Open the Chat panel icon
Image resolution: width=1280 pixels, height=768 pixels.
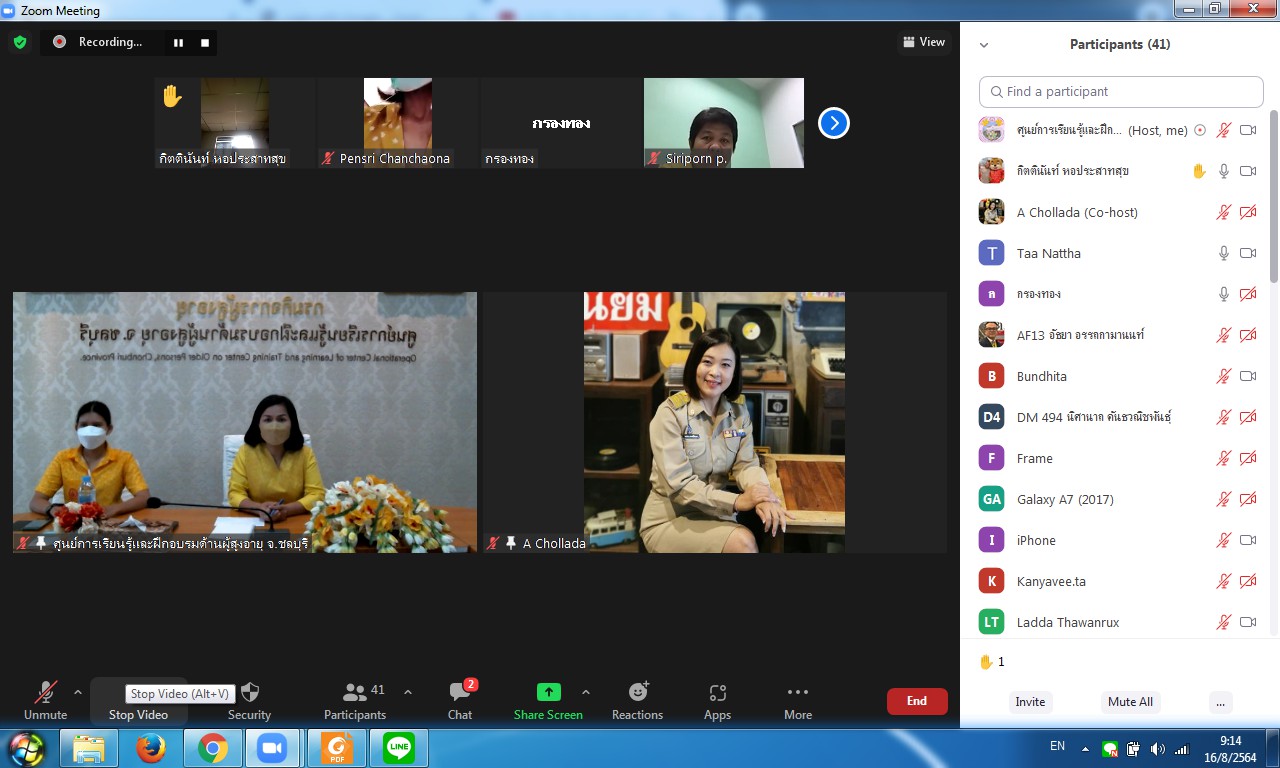click(460, 693)
